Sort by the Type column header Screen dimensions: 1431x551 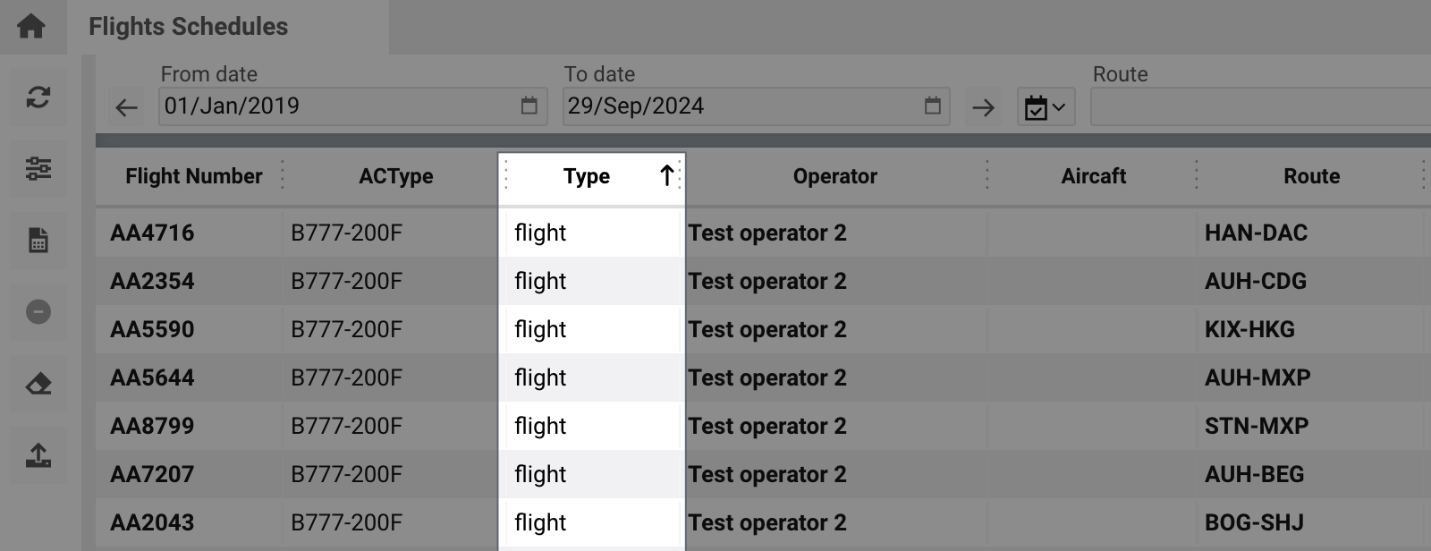point(587,177)
